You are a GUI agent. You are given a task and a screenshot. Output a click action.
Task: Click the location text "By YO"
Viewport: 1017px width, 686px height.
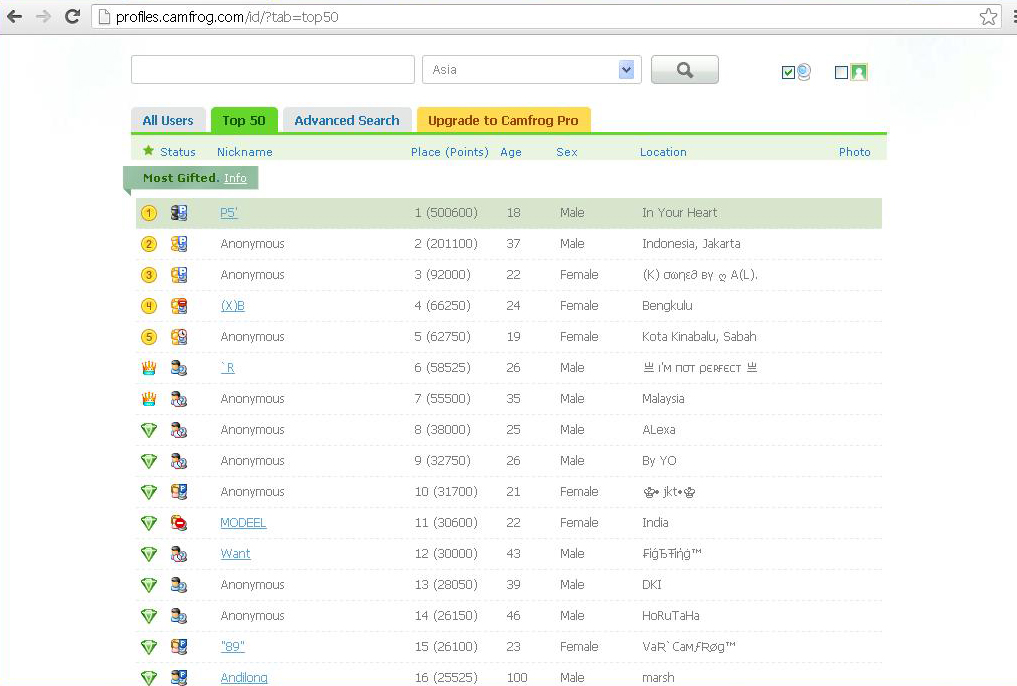659,460
